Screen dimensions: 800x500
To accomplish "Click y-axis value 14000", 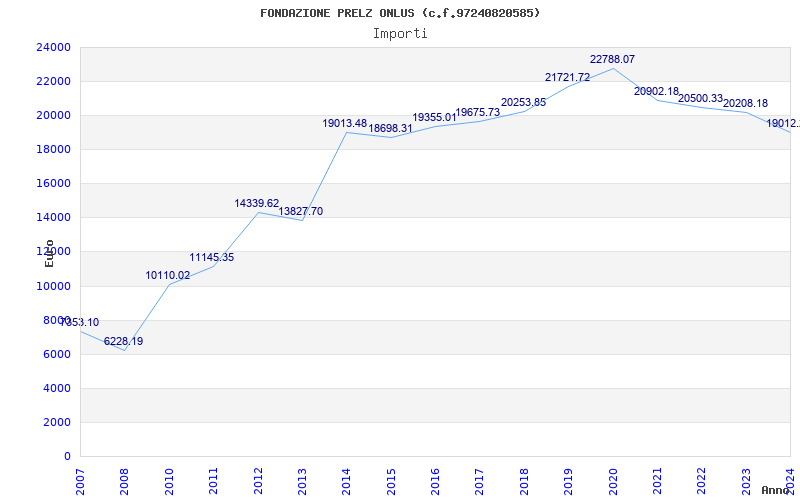I will 53,218.
